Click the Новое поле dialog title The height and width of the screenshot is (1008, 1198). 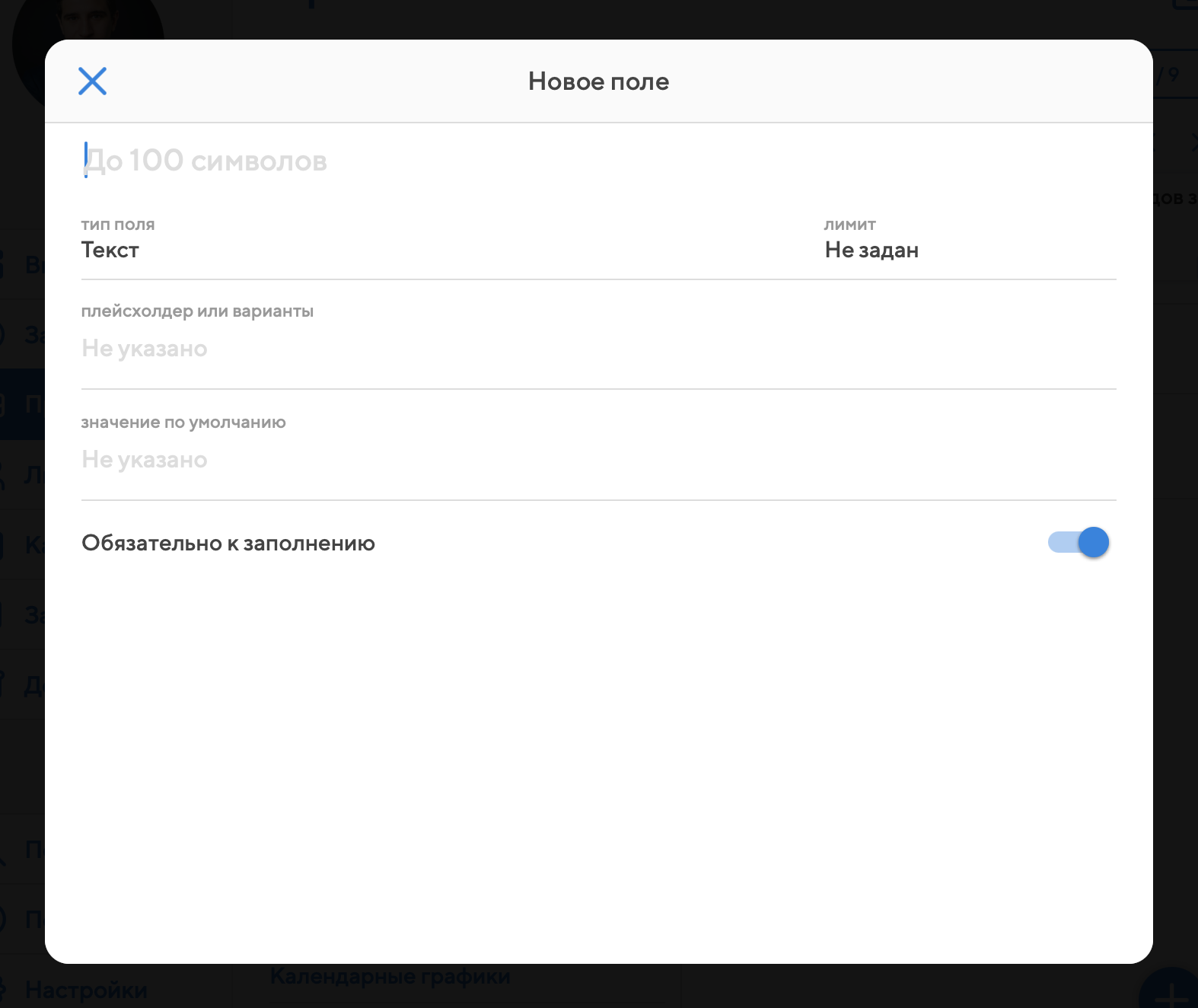(598, 81)
